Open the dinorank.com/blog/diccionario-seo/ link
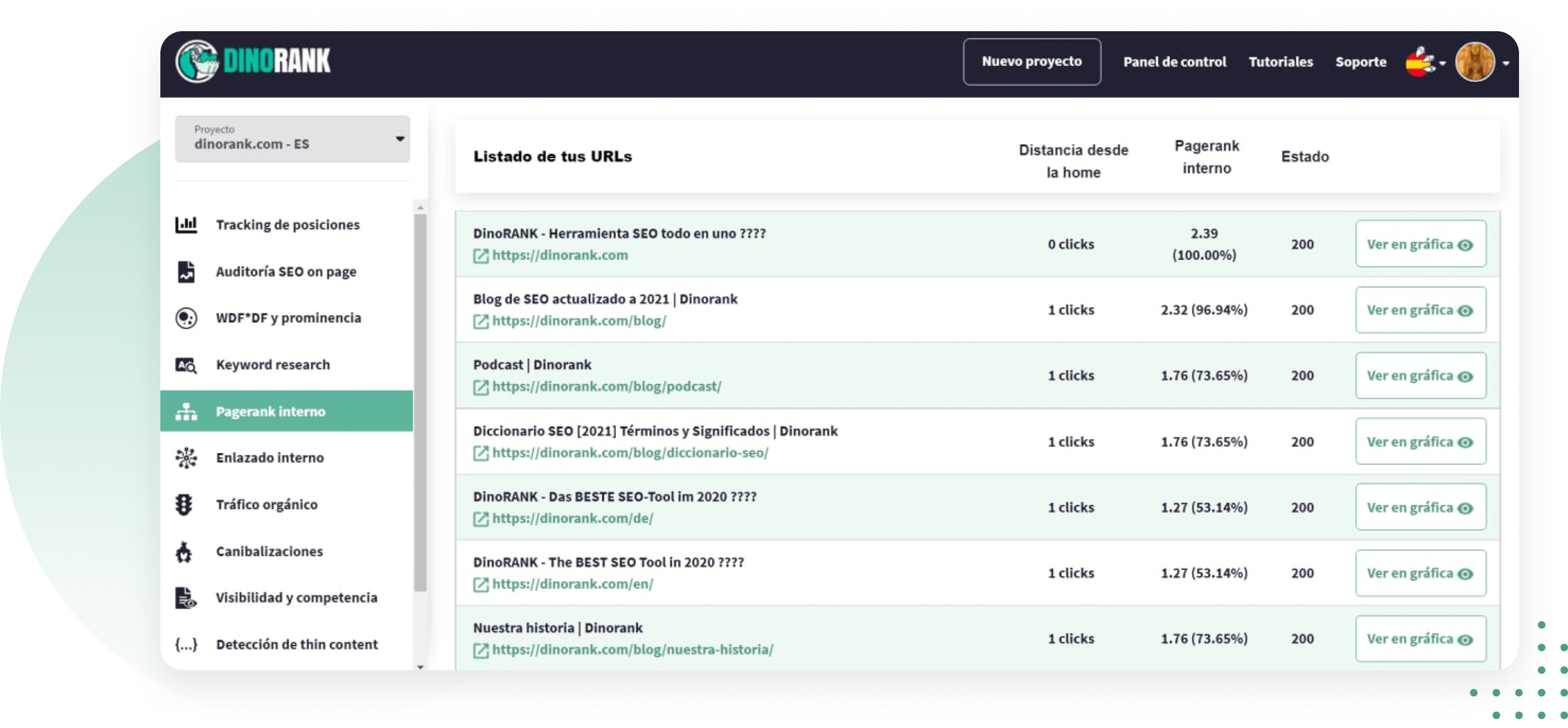 coord(630,452)
